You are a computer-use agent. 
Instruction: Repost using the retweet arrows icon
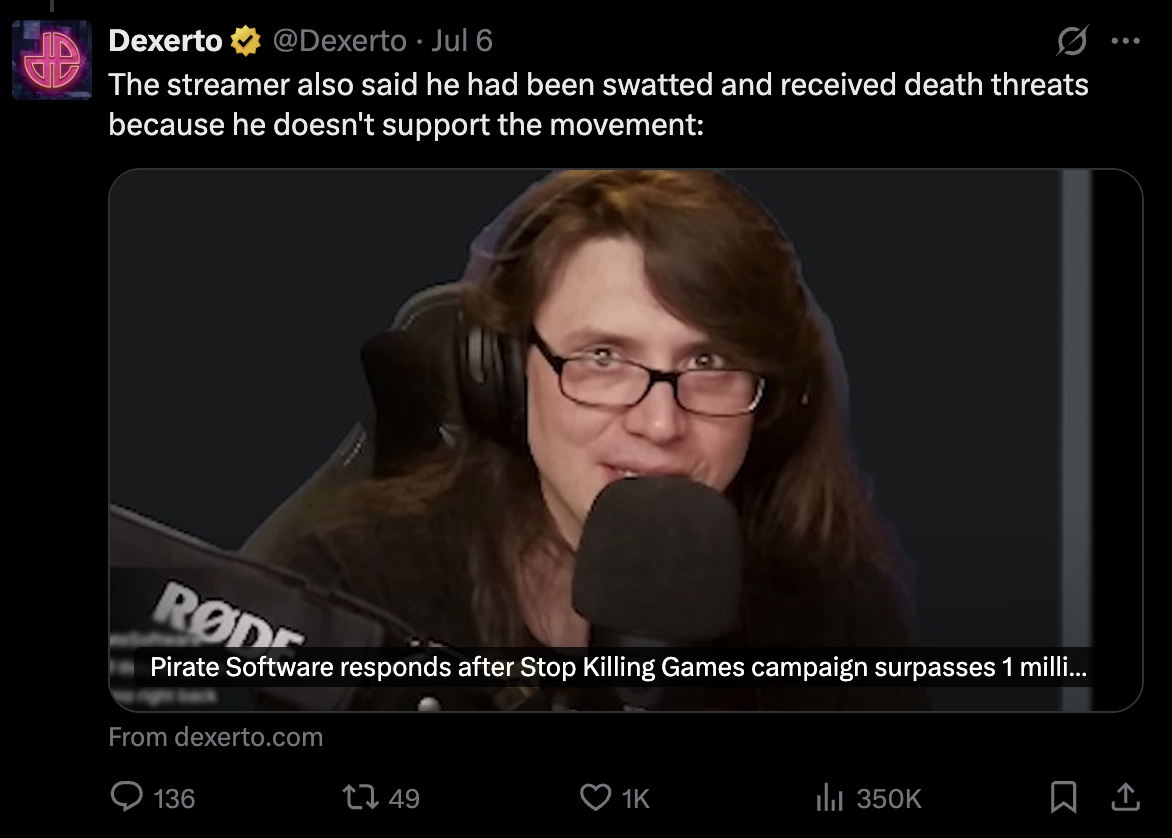360,797
